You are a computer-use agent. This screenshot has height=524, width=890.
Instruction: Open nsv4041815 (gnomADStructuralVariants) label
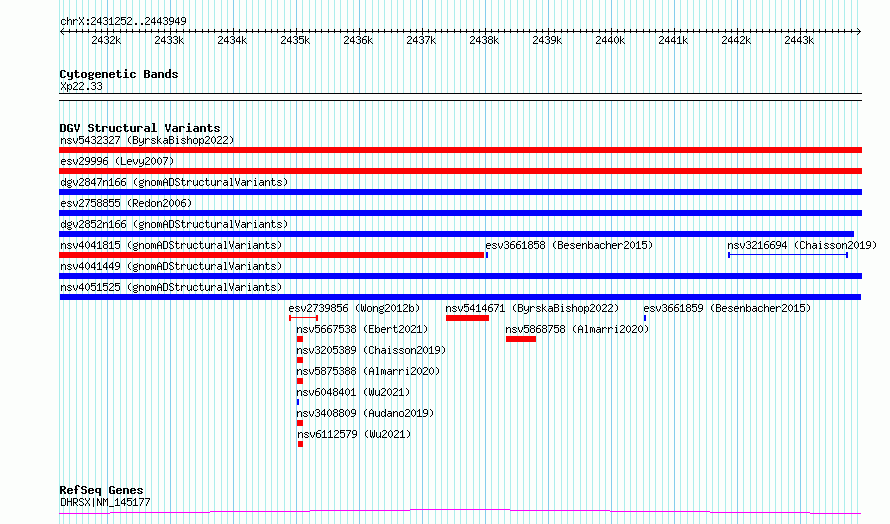coord(171,245)
